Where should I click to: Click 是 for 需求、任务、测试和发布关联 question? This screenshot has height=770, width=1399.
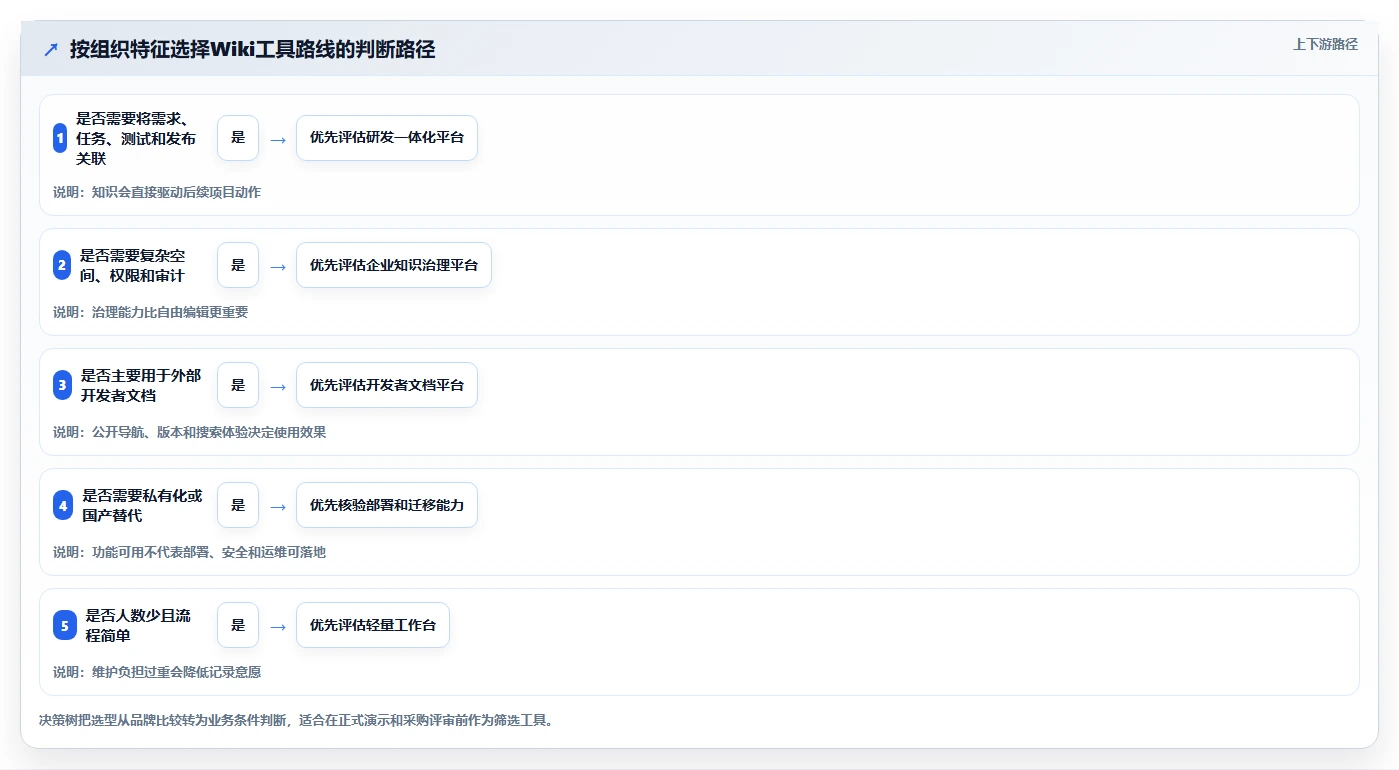coord(238,138)
